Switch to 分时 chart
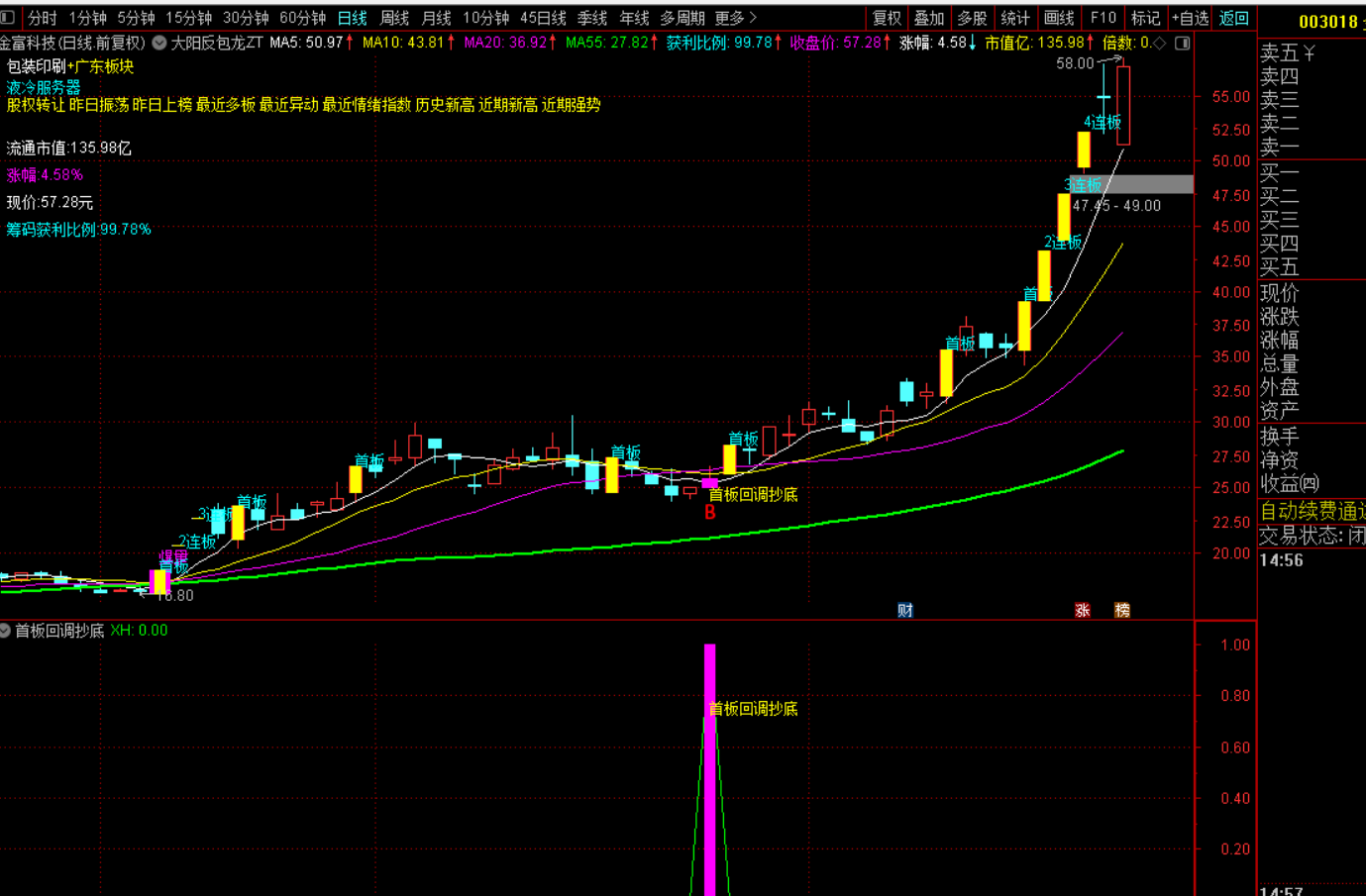Viewport: 1366px width, 896px height. (x=43, y=18)
